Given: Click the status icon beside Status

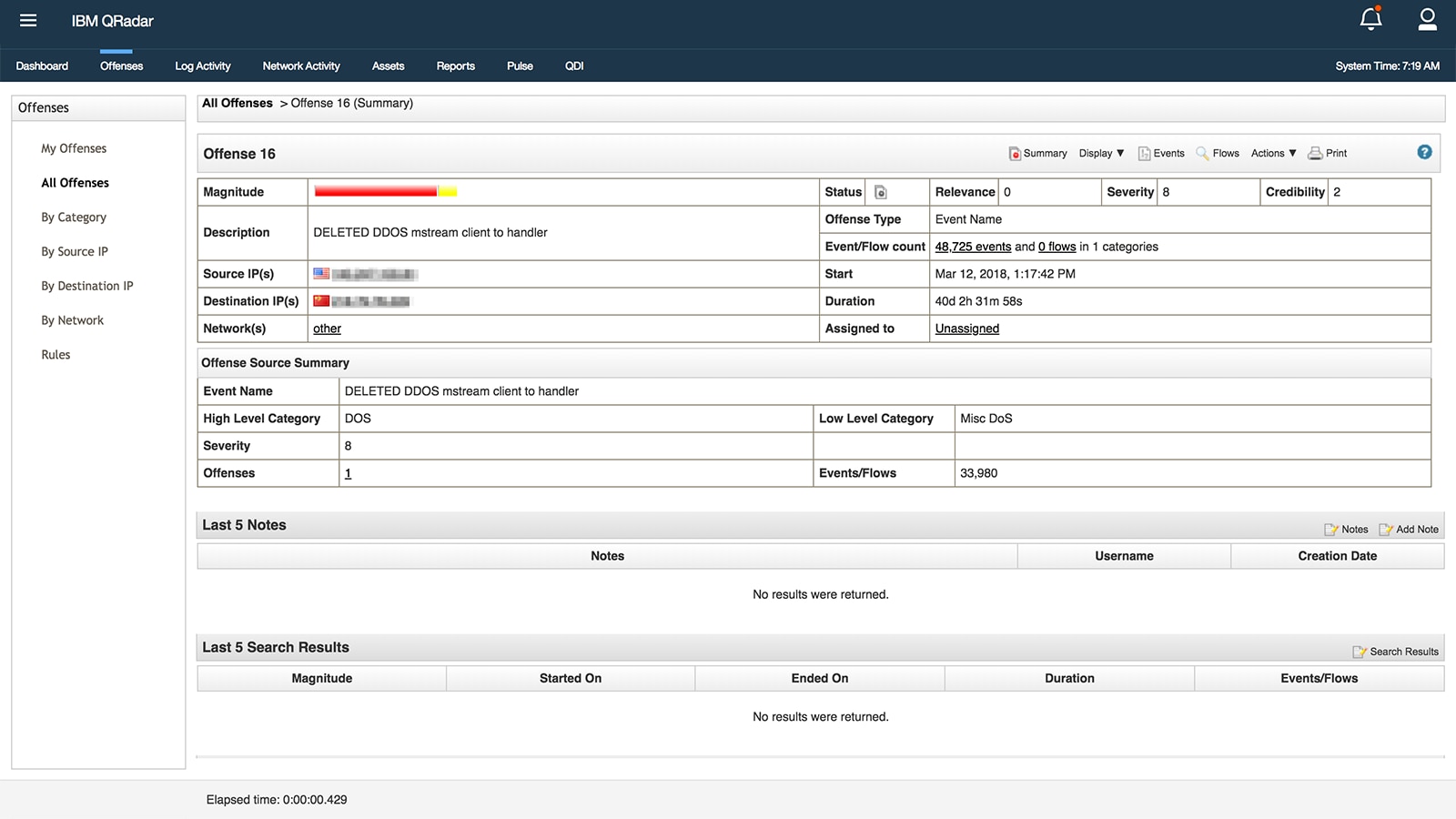Looking at the screenshot, I should (880, 192).
